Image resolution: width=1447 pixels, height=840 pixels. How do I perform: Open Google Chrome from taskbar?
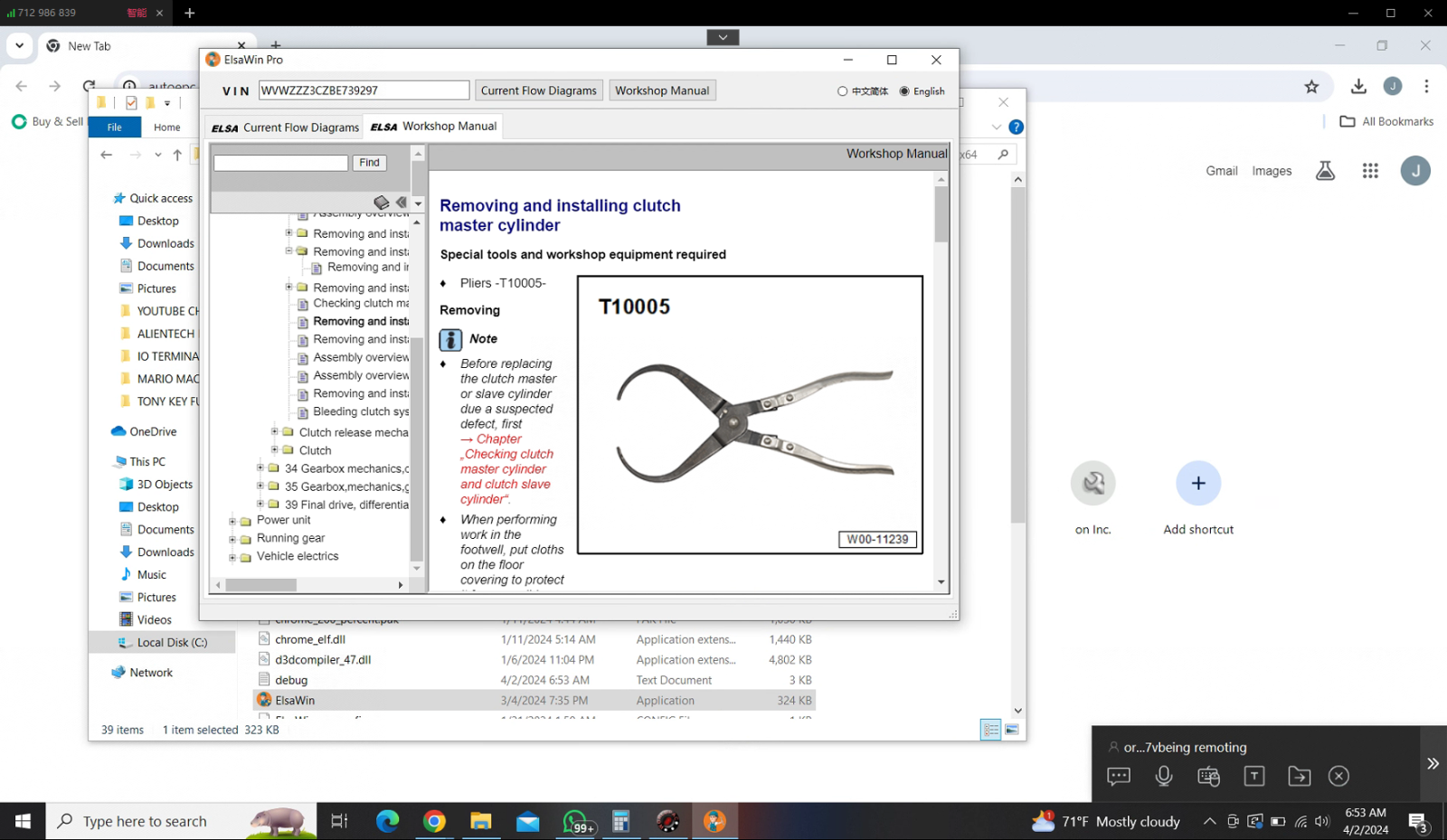click(434, 821)
